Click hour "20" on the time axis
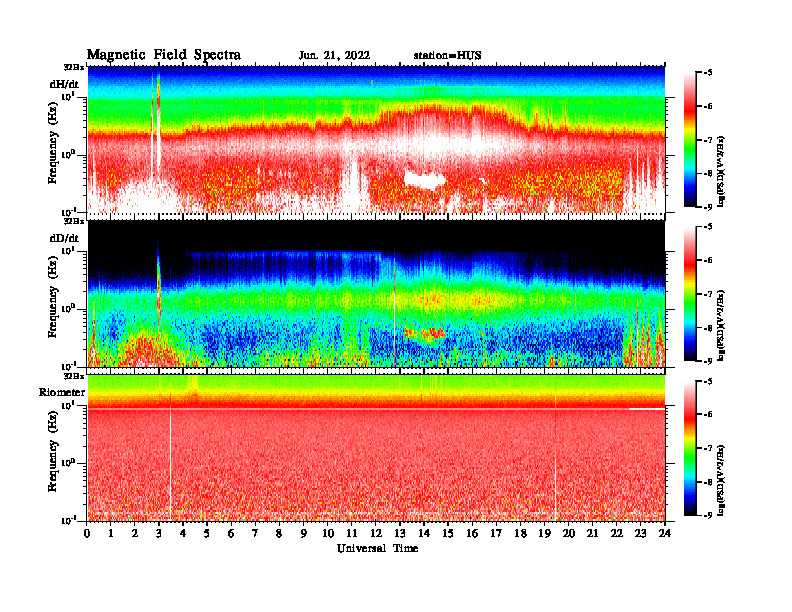This screenshot has width=792, height=612. (568, 533)
